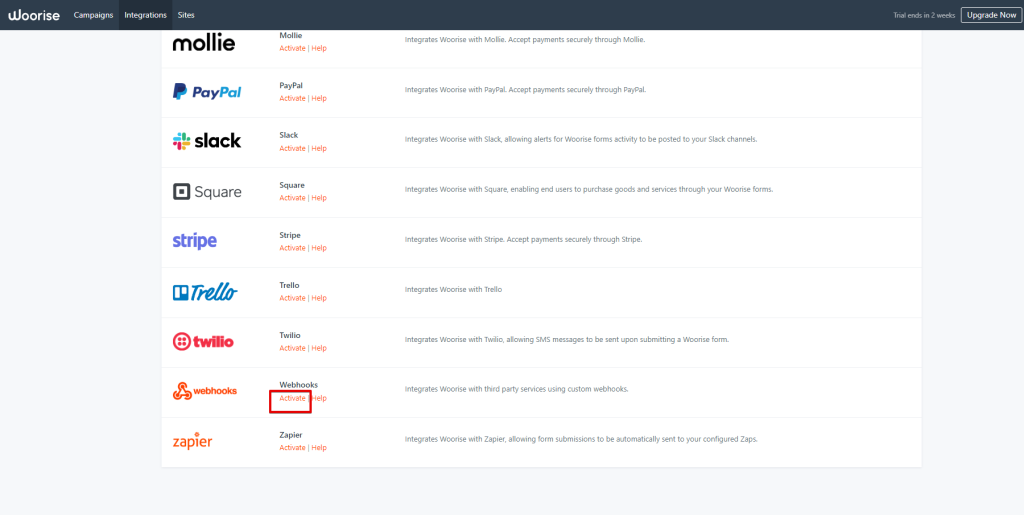Click the Webhooks logo icon
The height and width of the screenshot is (515, 1024).
tap(205, 391)
